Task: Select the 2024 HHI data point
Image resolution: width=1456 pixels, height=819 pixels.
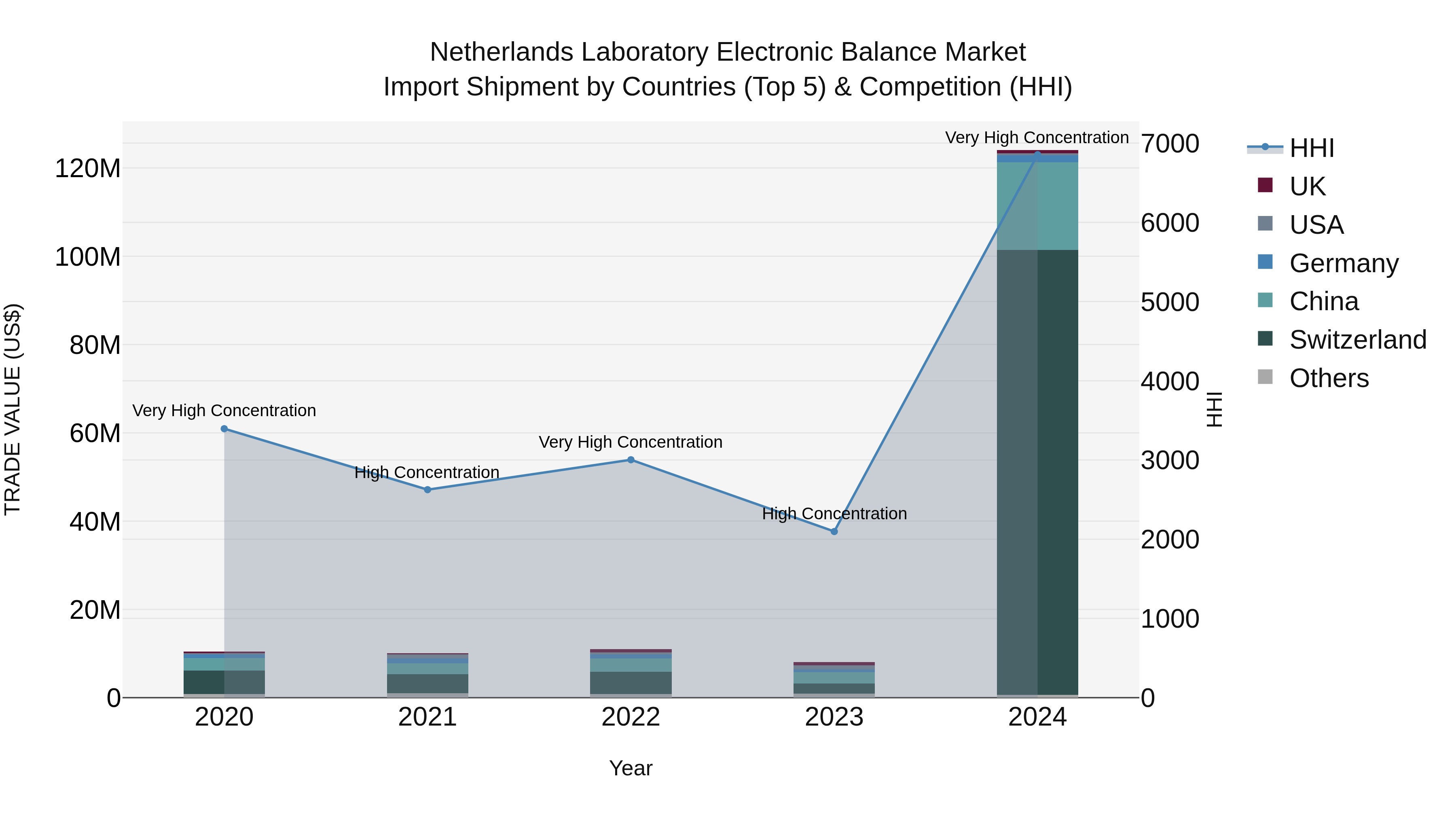Action: coord(1037,154)
